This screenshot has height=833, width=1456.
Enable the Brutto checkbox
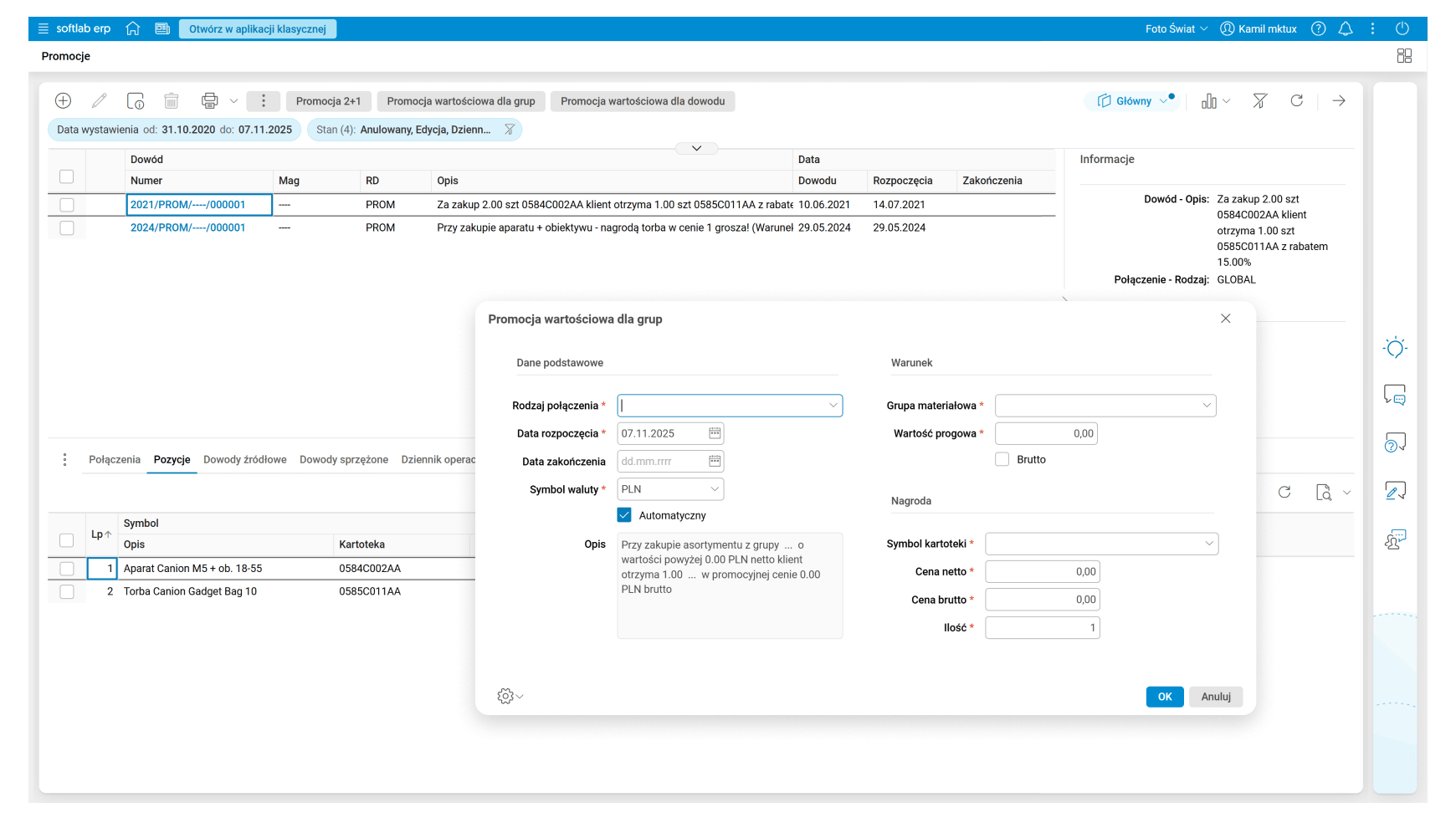point(1002,459)
